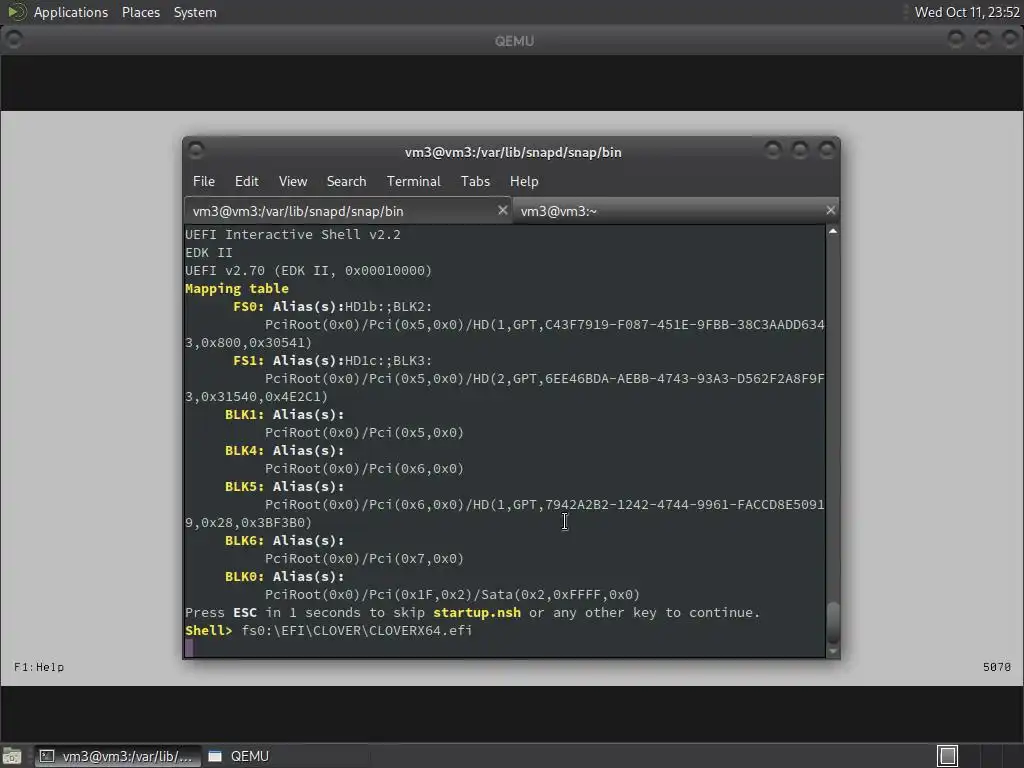1024x768 pixels.
Task: Click the BLK5: mapping label
Action: coord(244,487)
